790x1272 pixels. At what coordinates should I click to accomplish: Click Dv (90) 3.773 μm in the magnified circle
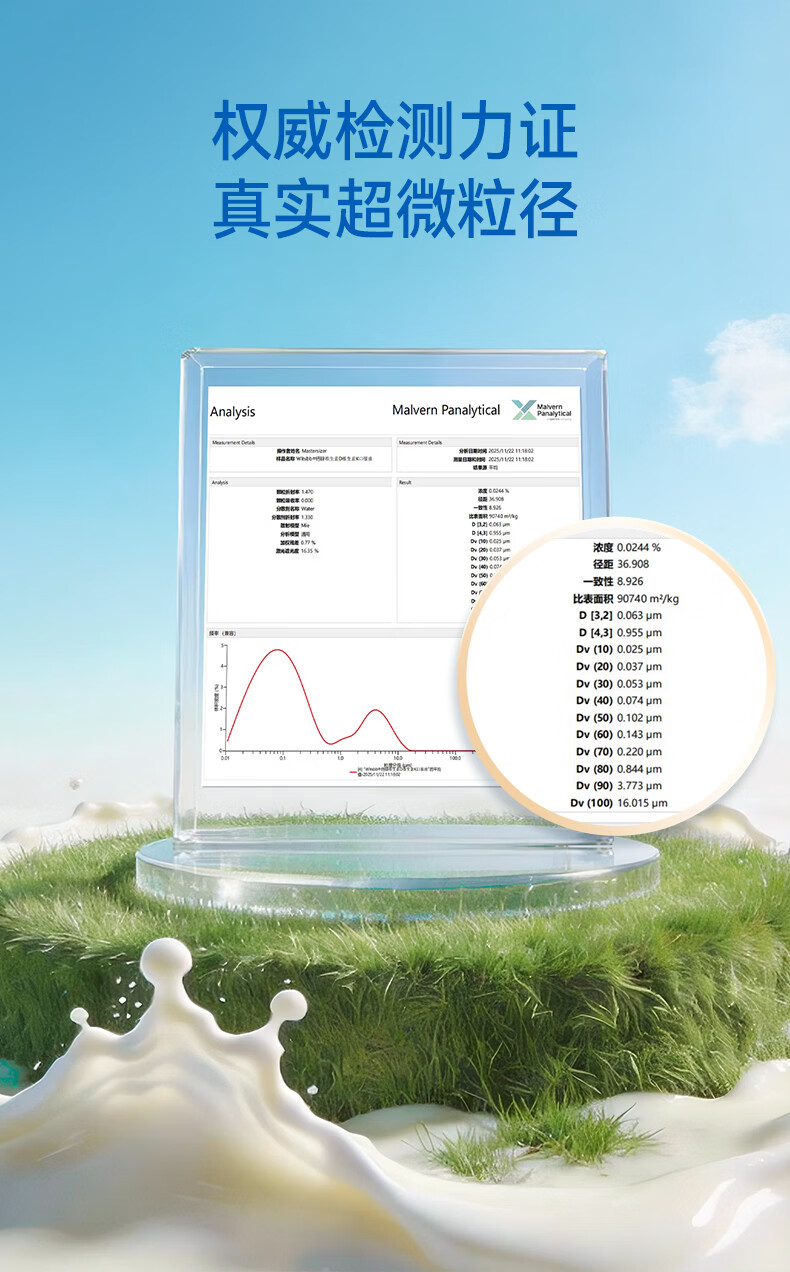click(619, 786)
